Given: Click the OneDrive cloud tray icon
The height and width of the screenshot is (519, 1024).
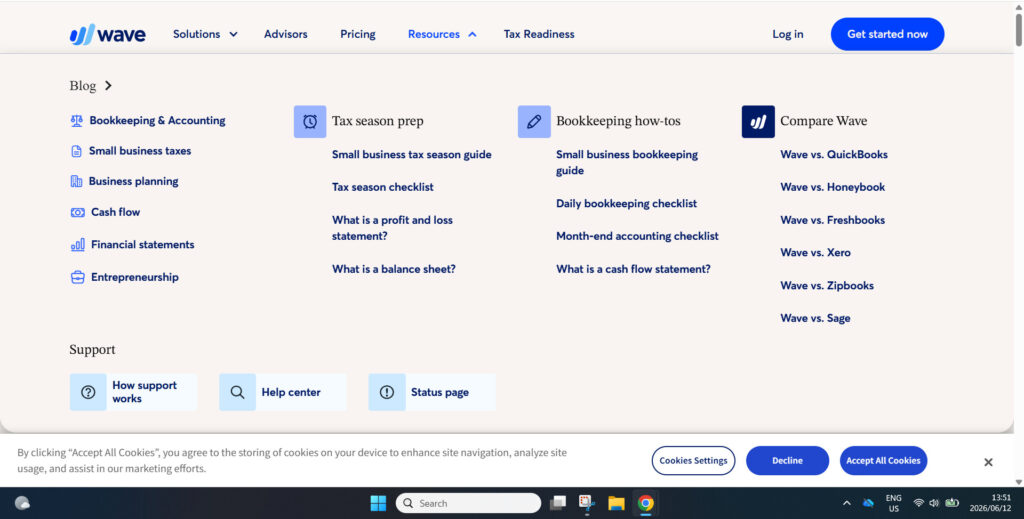Looking at the screenshot, I should coord(868,503).
